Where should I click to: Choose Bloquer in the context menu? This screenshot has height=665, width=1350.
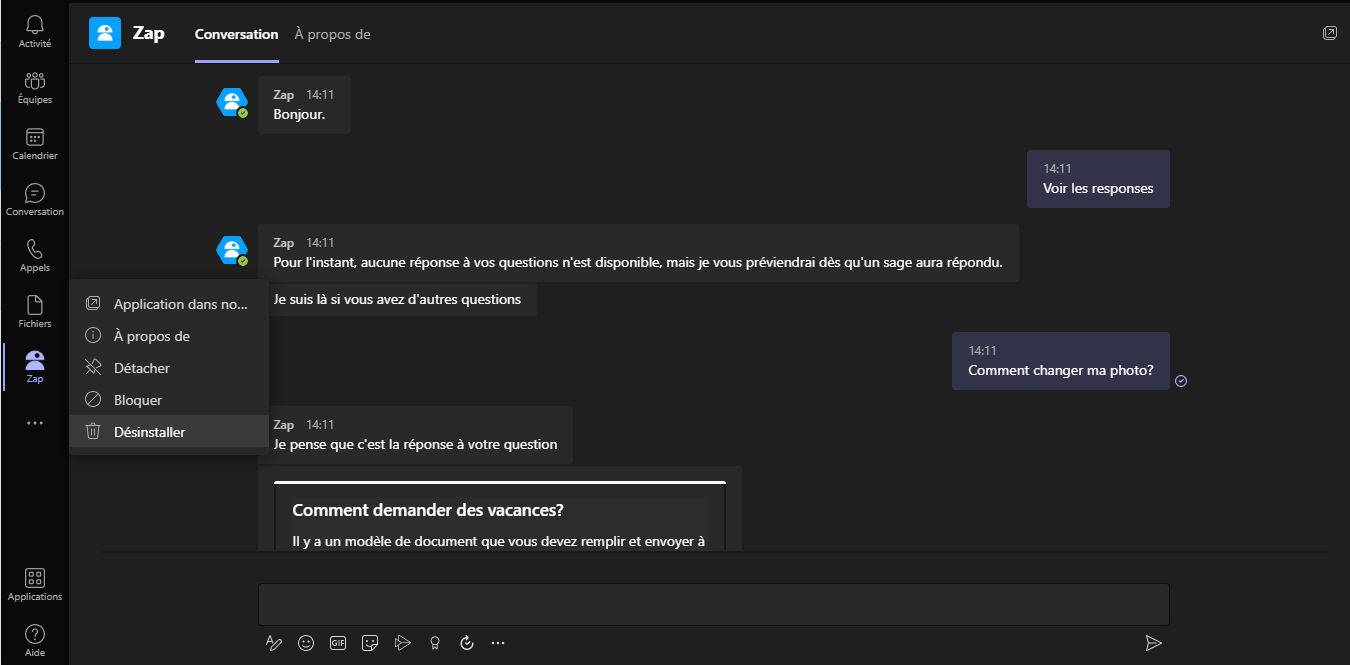pos(169,400)
